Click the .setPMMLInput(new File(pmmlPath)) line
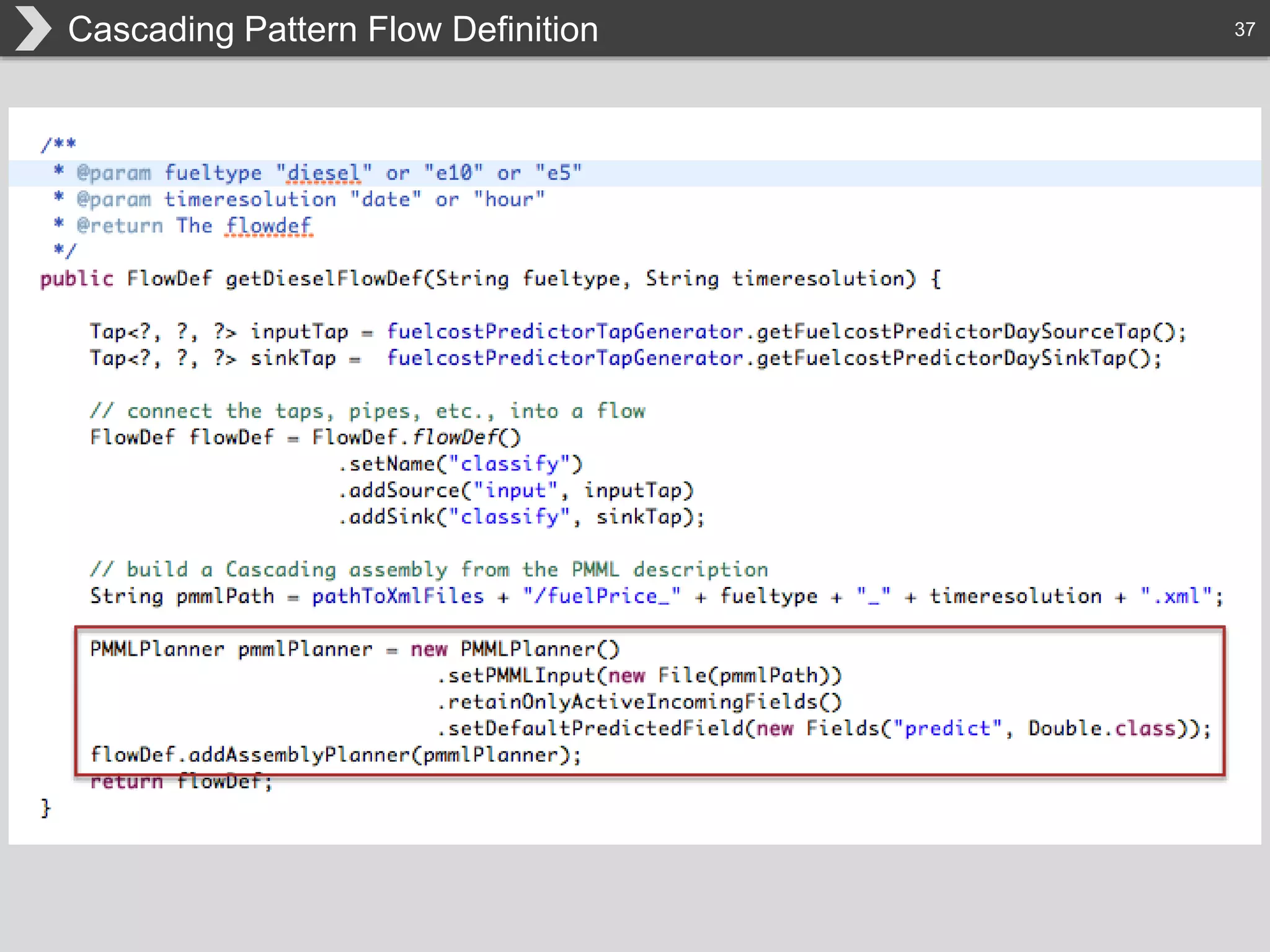The height and width of the screenshot is (952, 1270). coord(639,676)
